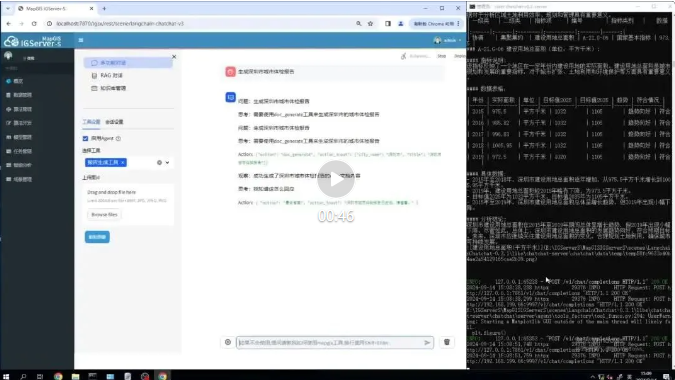Close the side panel with the X
Viewport: 675px width, 380px height.
[x=174, y=56]
